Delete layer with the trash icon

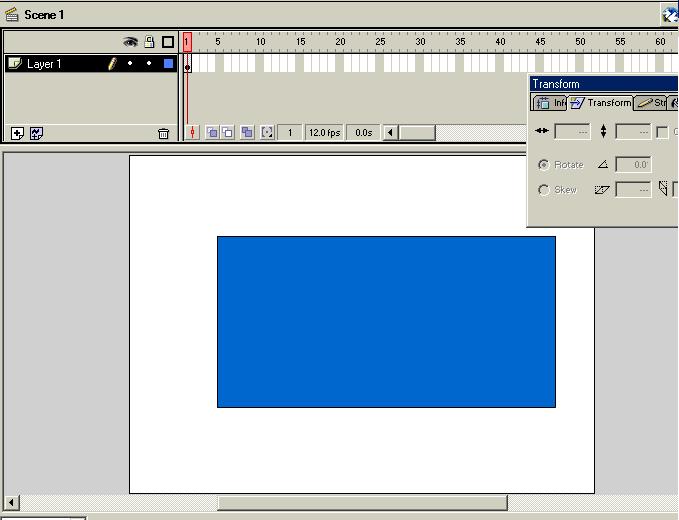164,133
